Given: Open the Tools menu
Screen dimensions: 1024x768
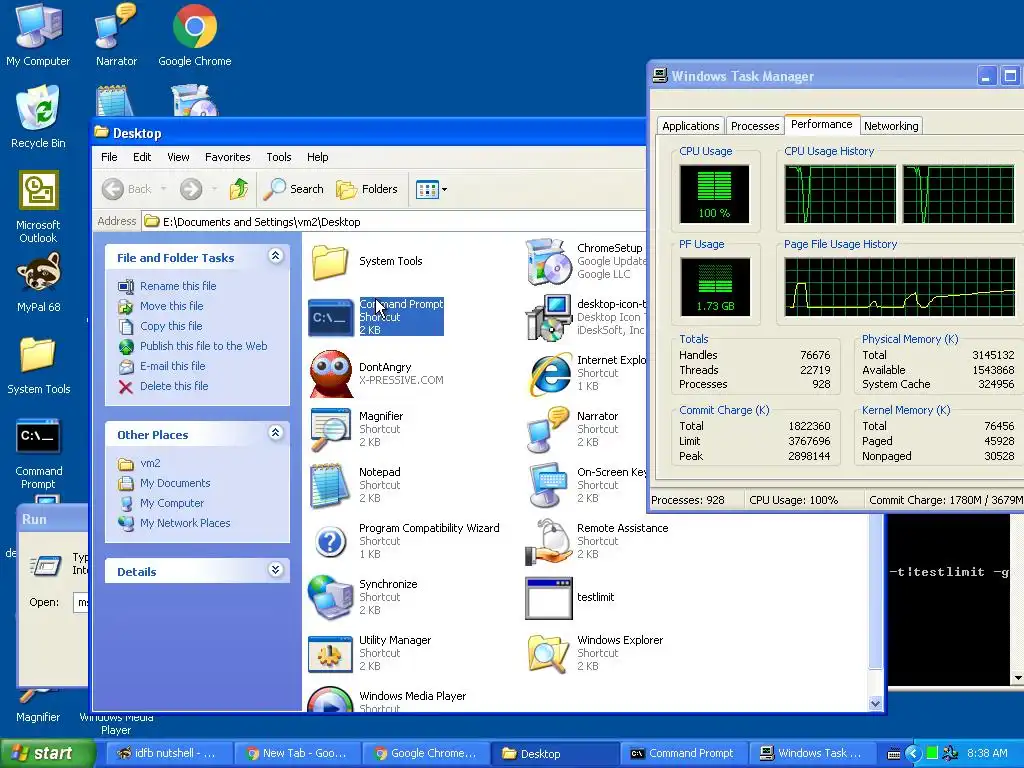Looking at the screenshot, I should click(278, 157).
